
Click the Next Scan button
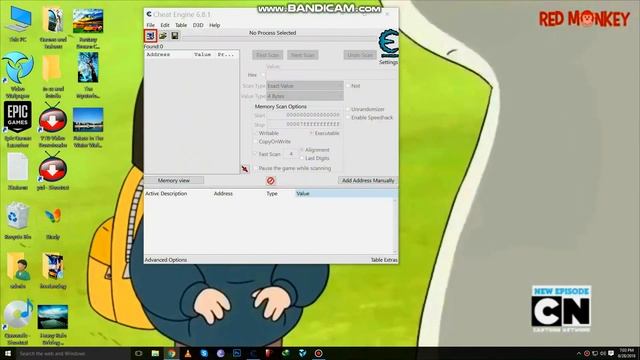pyautogui.click(x=302, y=55)
